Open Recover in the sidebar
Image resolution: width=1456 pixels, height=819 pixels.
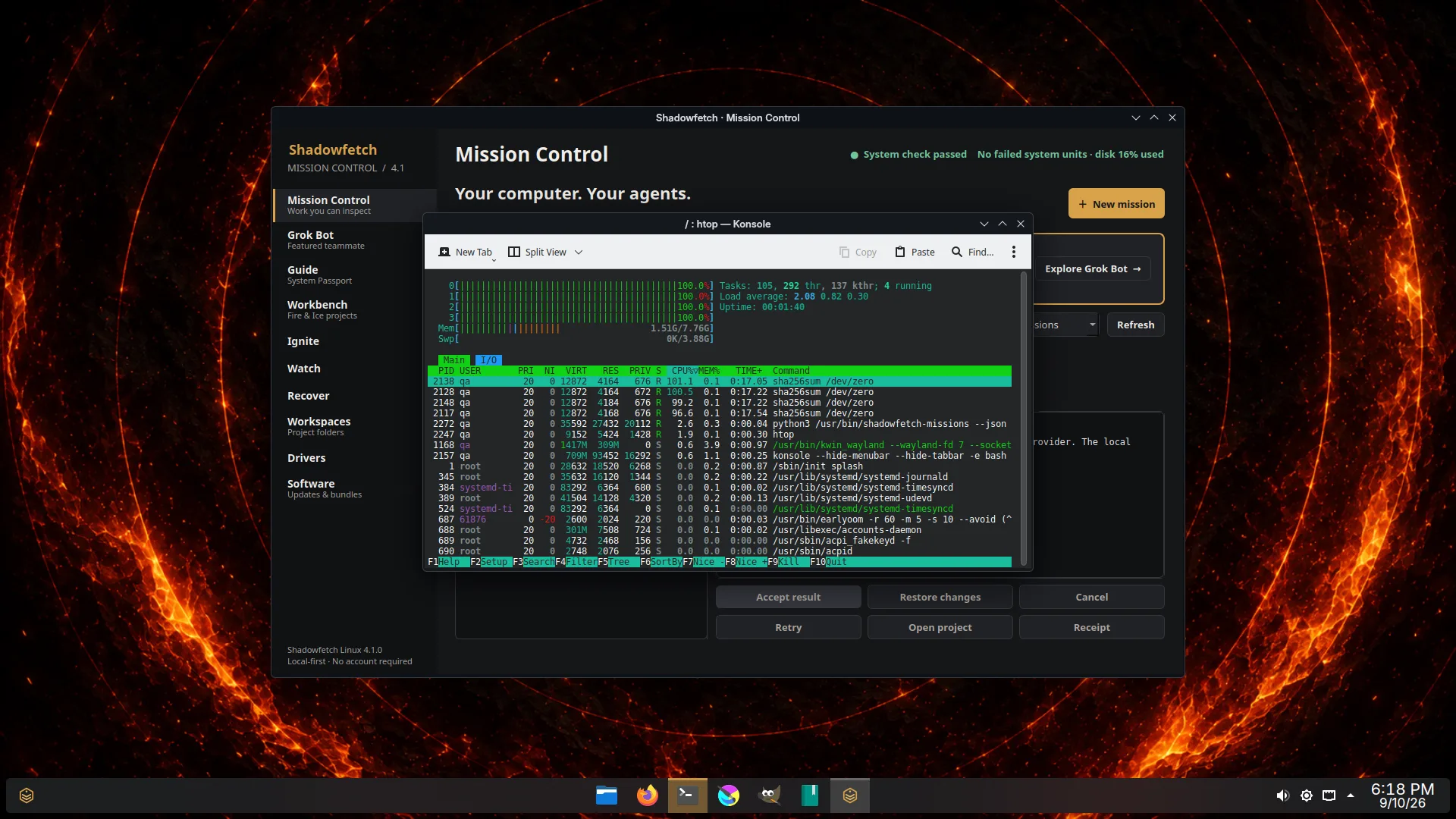click(x=355, y=396)
